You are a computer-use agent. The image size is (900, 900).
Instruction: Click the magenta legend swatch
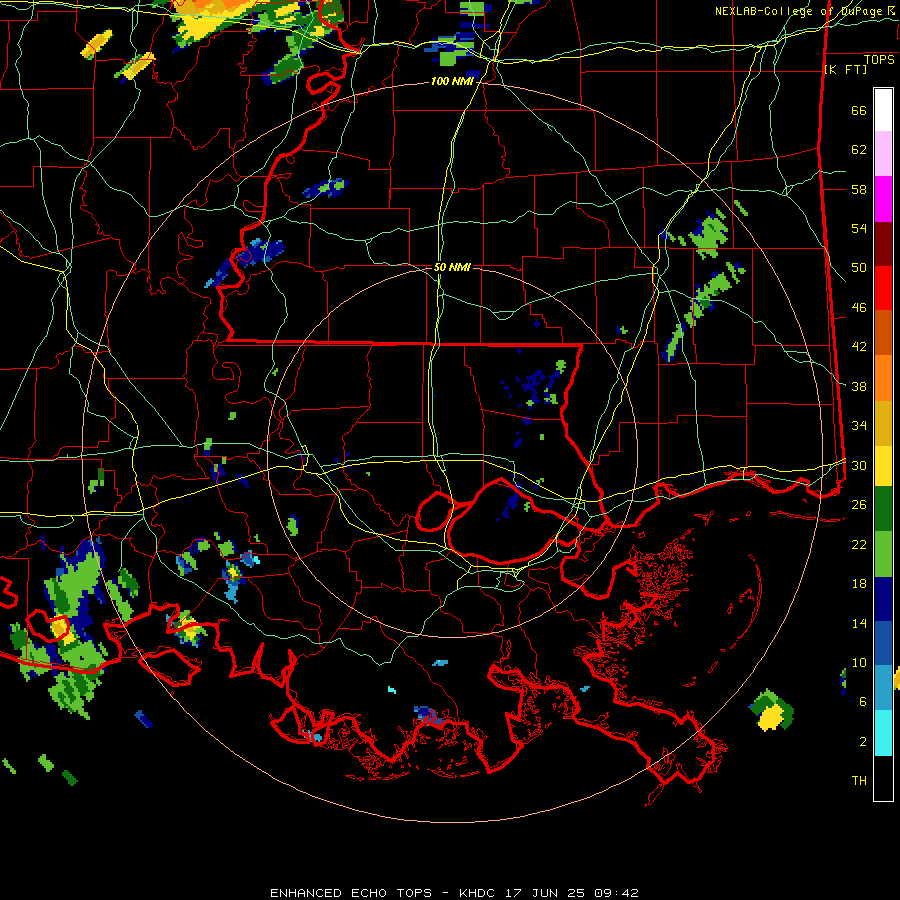(883, 199)
